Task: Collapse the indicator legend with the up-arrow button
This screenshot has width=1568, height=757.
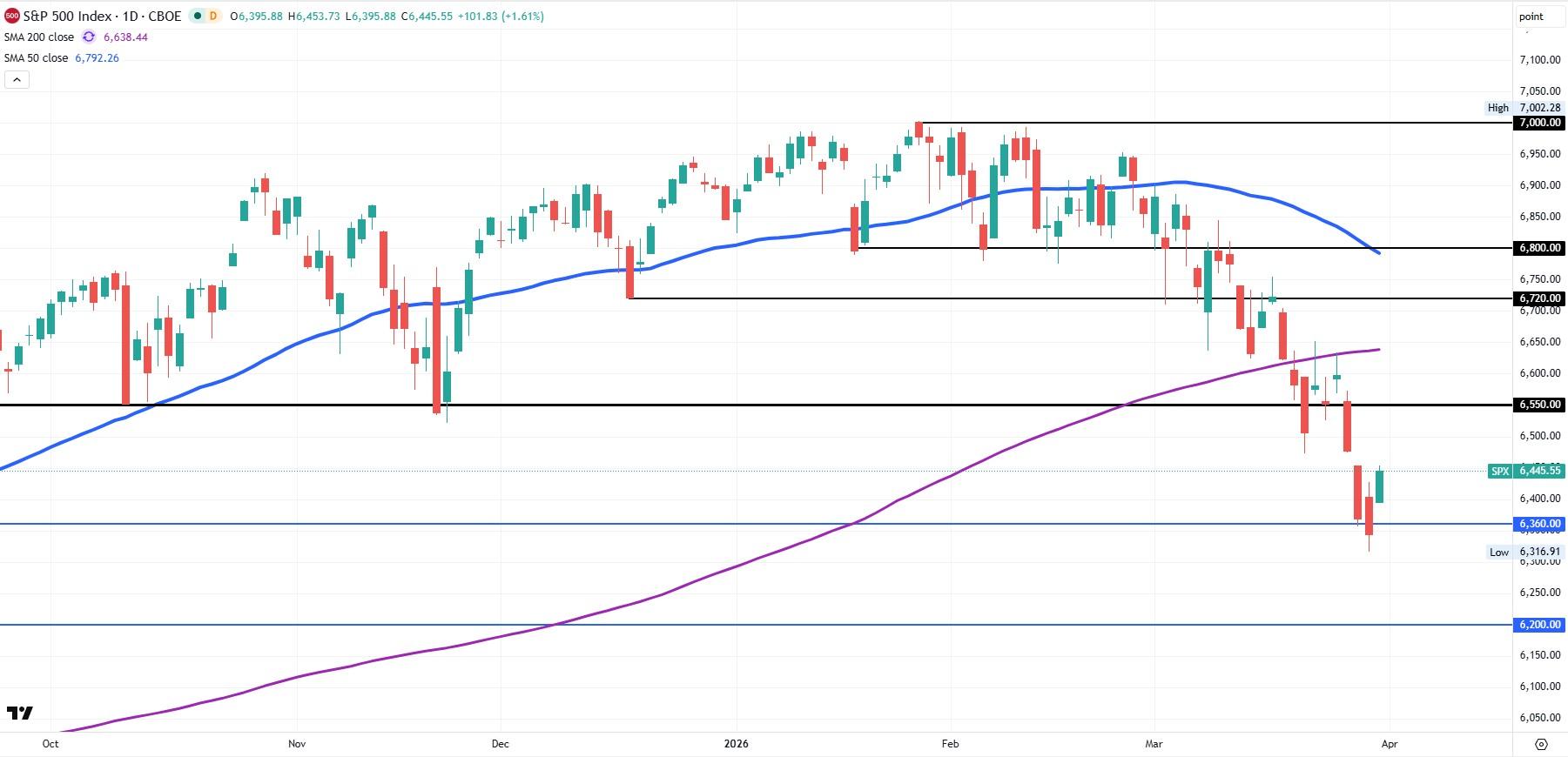Action: (16, 78)
